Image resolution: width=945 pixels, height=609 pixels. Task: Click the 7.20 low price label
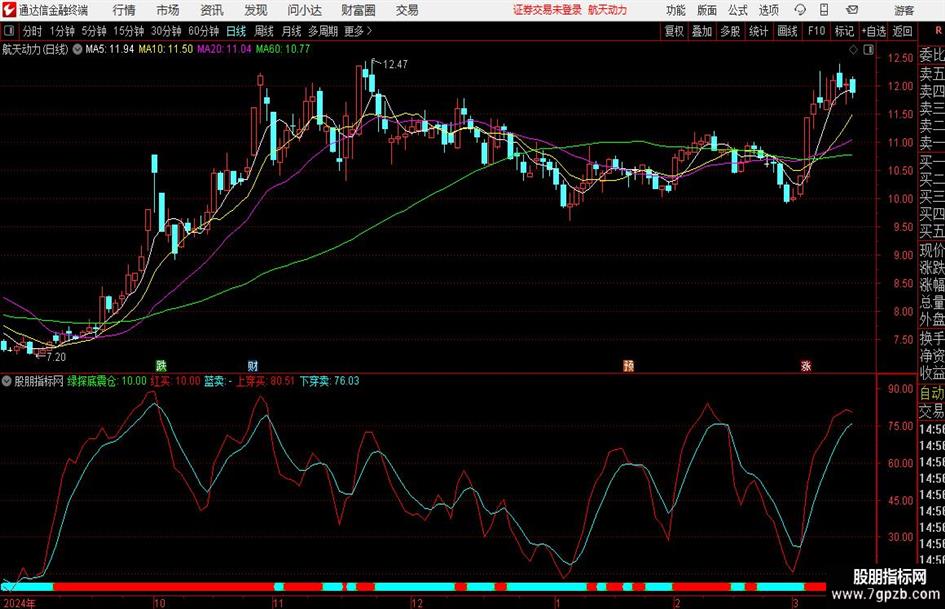[56, 357]
